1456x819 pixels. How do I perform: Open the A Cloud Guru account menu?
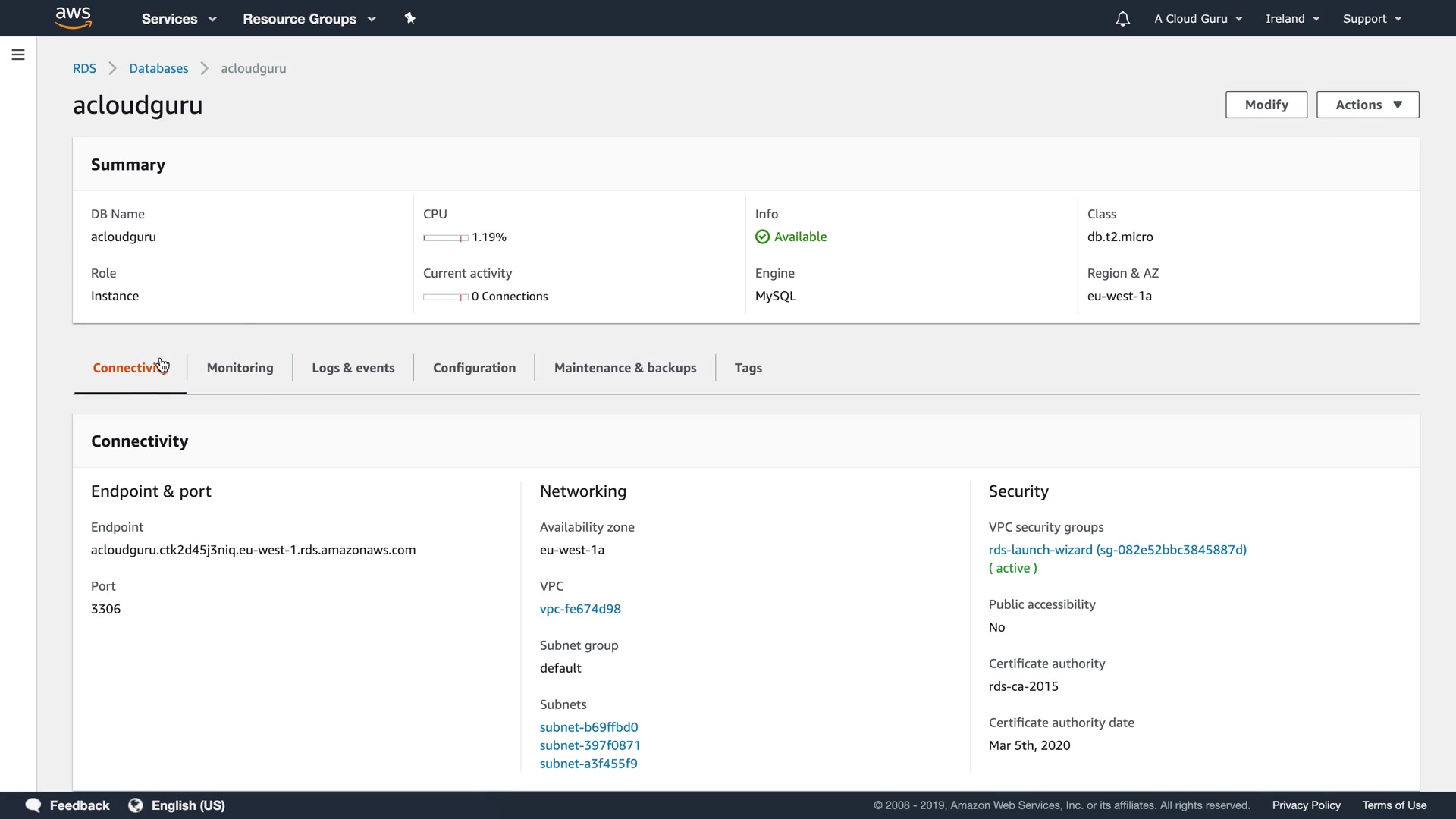click(1198, 19)
